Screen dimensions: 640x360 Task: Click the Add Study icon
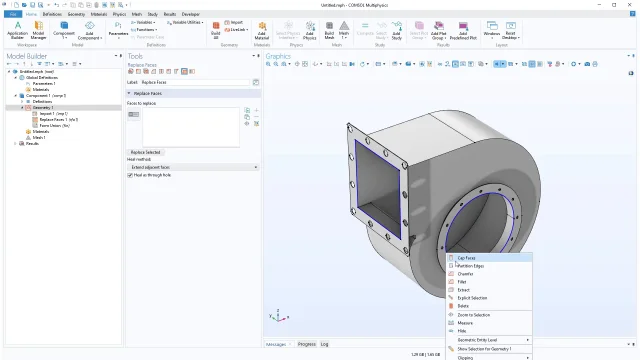pyautogui.click(x=396, y=31)
